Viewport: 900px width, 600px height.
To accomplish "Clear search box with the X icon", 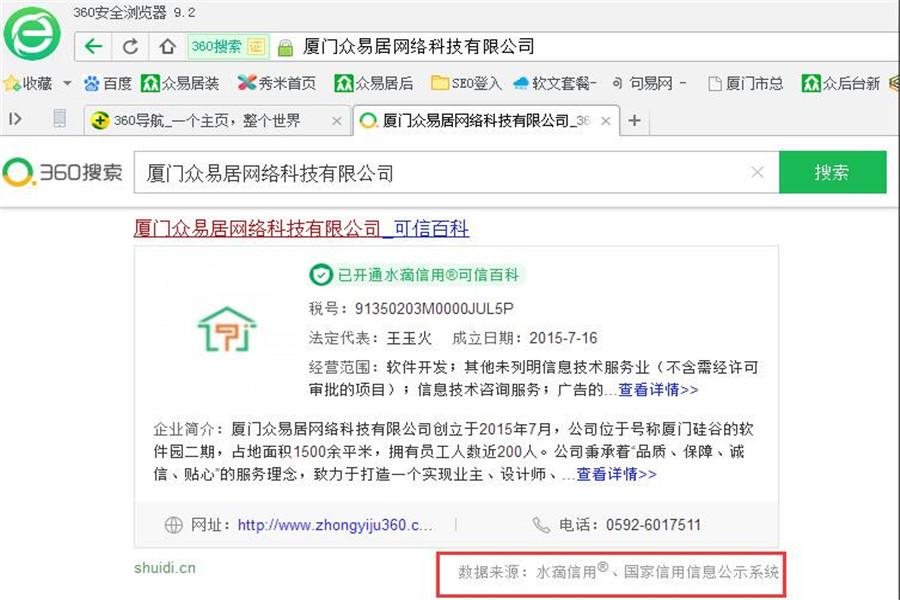I will point(757,172).
